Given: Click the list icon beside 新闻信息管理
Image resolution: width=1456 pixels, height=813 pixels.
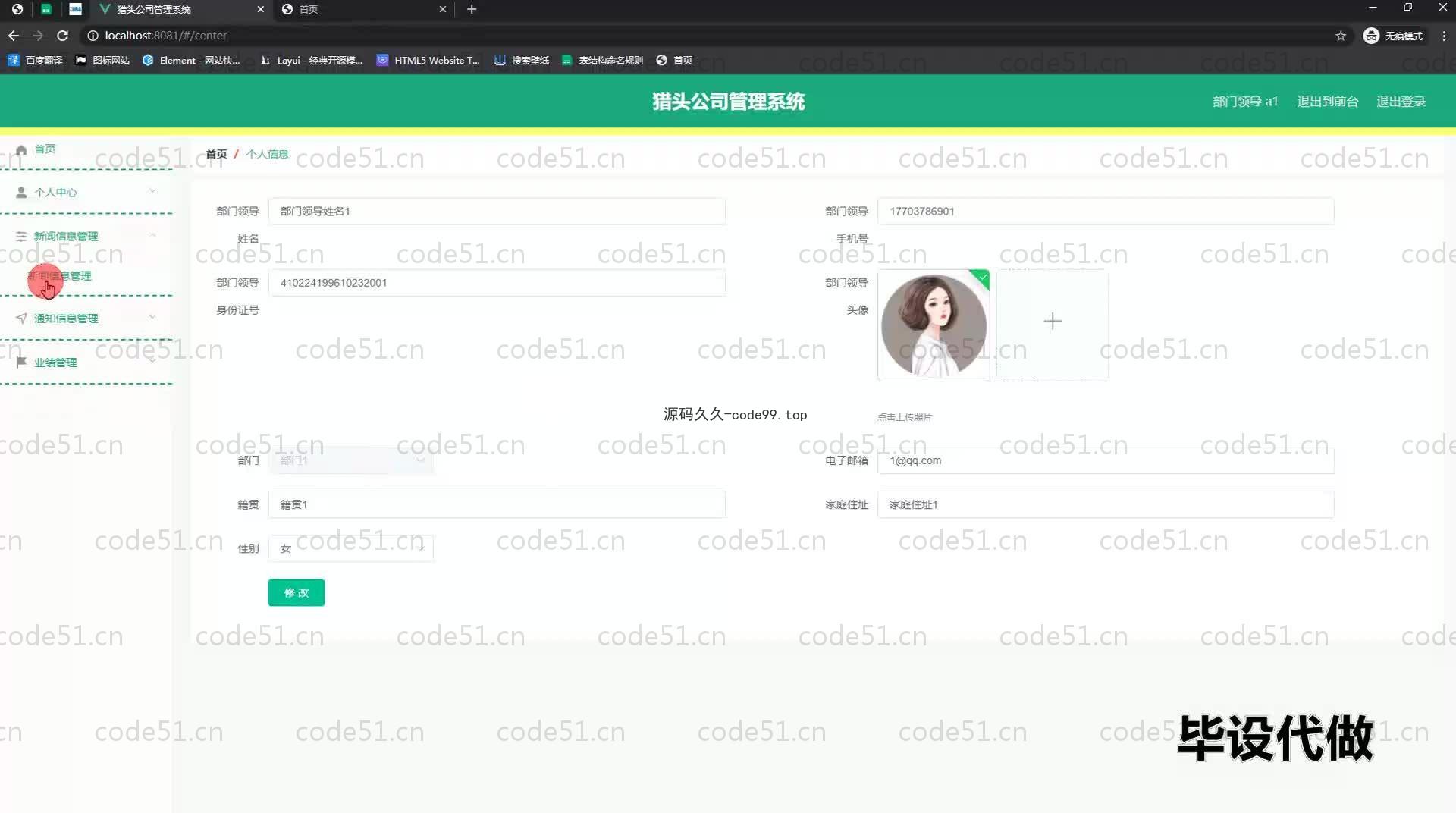Looking at the screenshot, I should click(x=21, y=237).
